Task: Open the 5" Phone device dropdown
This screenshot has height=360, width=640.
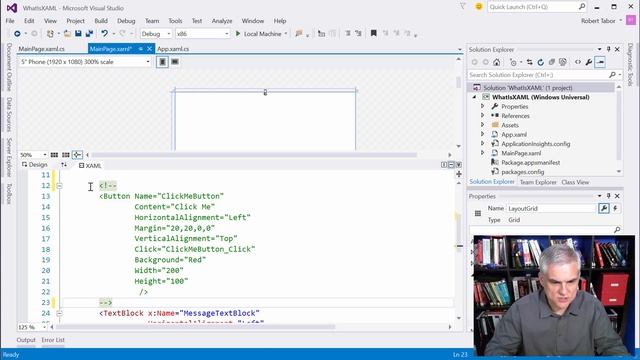Action: [86, 62]
